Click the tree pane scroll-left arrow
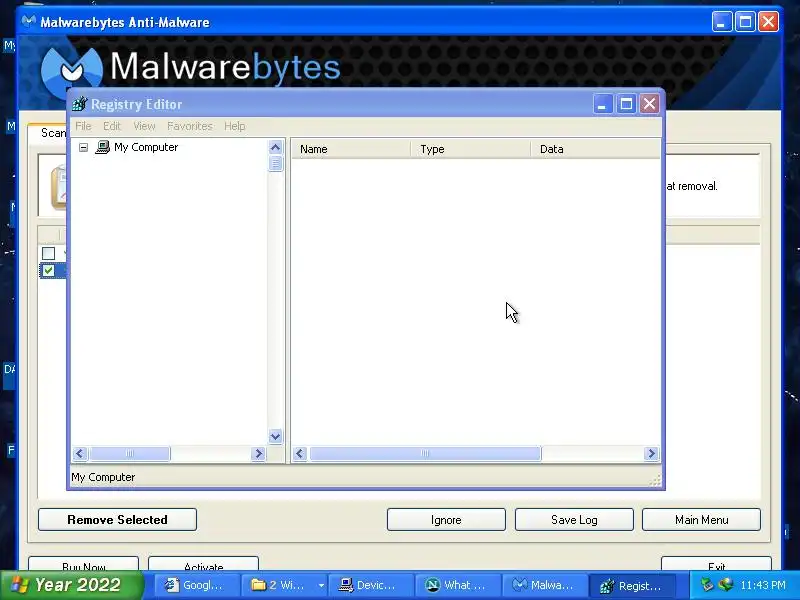This screenshot has height=600, width=800. (x=80, y=454)
